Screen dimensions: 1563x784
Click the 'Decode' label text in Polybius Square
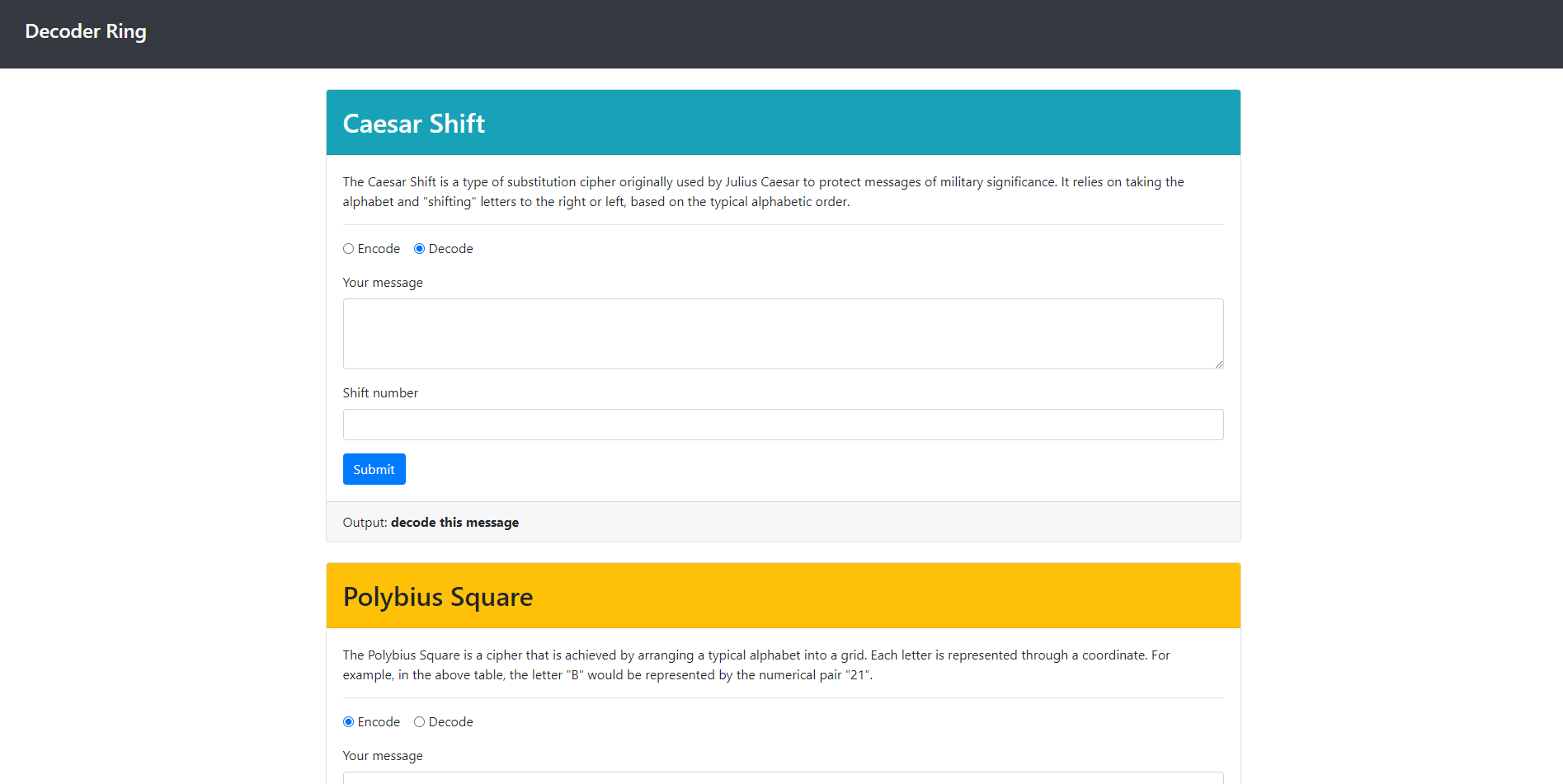tap(450, 722)
